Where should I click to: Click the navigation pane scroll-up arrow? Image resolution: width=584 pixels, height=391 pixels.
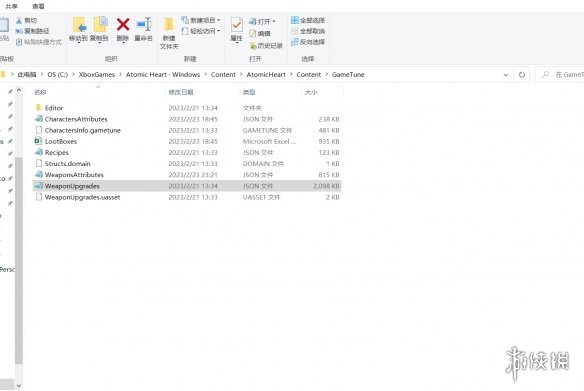tap(19, 90)
